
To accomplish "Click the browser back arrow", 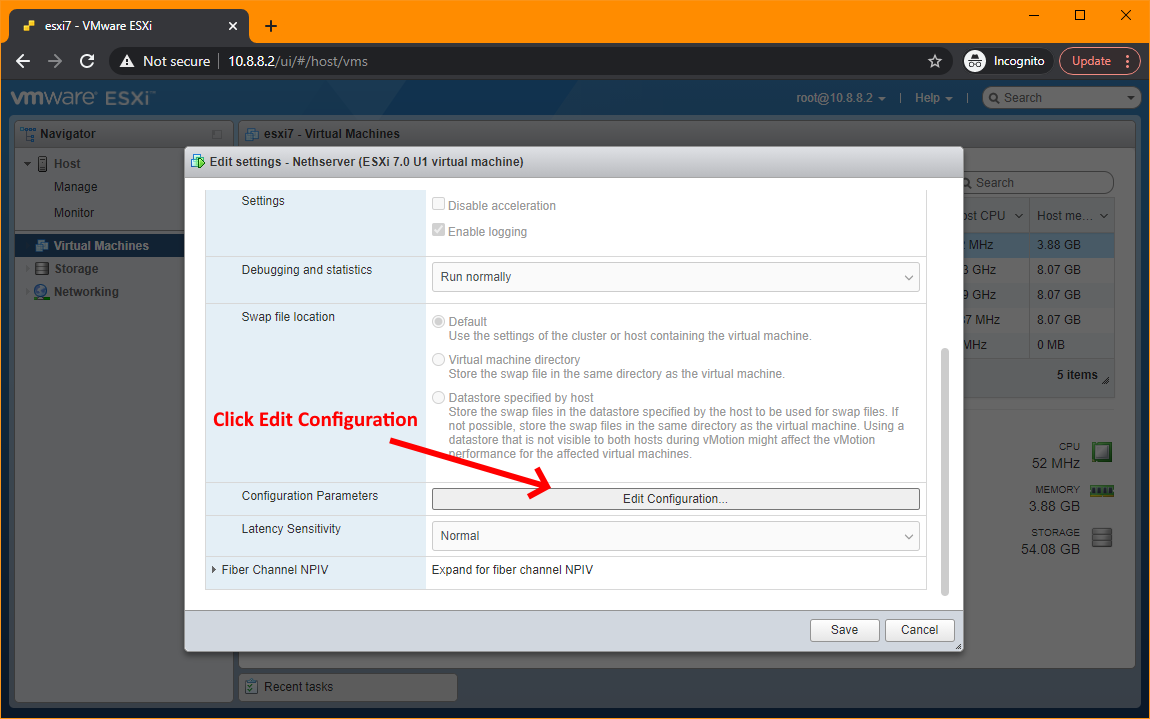I will coord(23,61).
